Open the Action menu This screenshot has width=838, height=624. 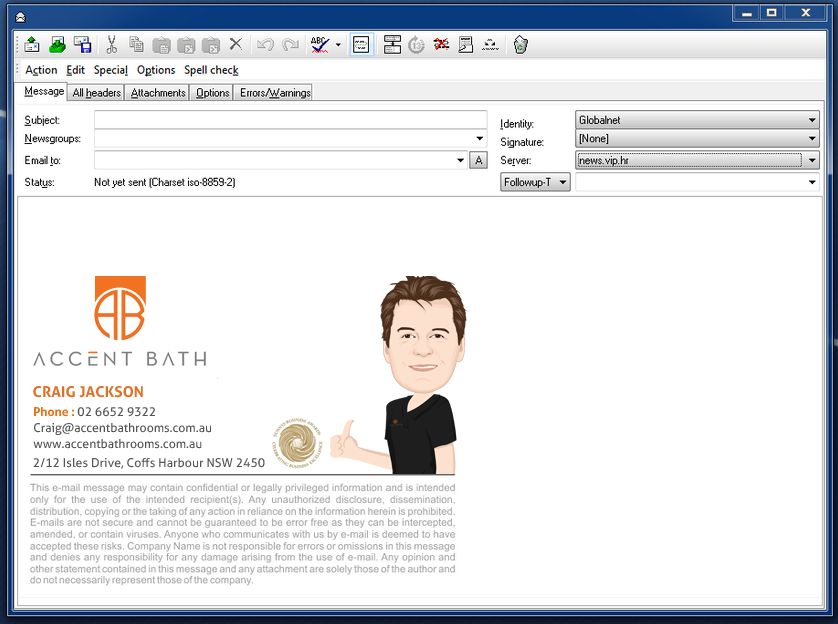[41, 70]
